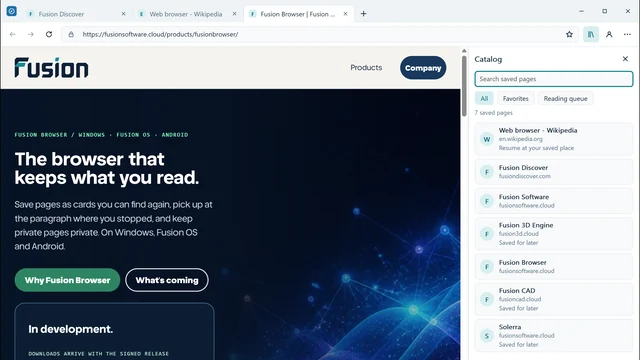Open Products in the site navigation
640x360 pixels.
pyautogui.click(x=366, y=68)
